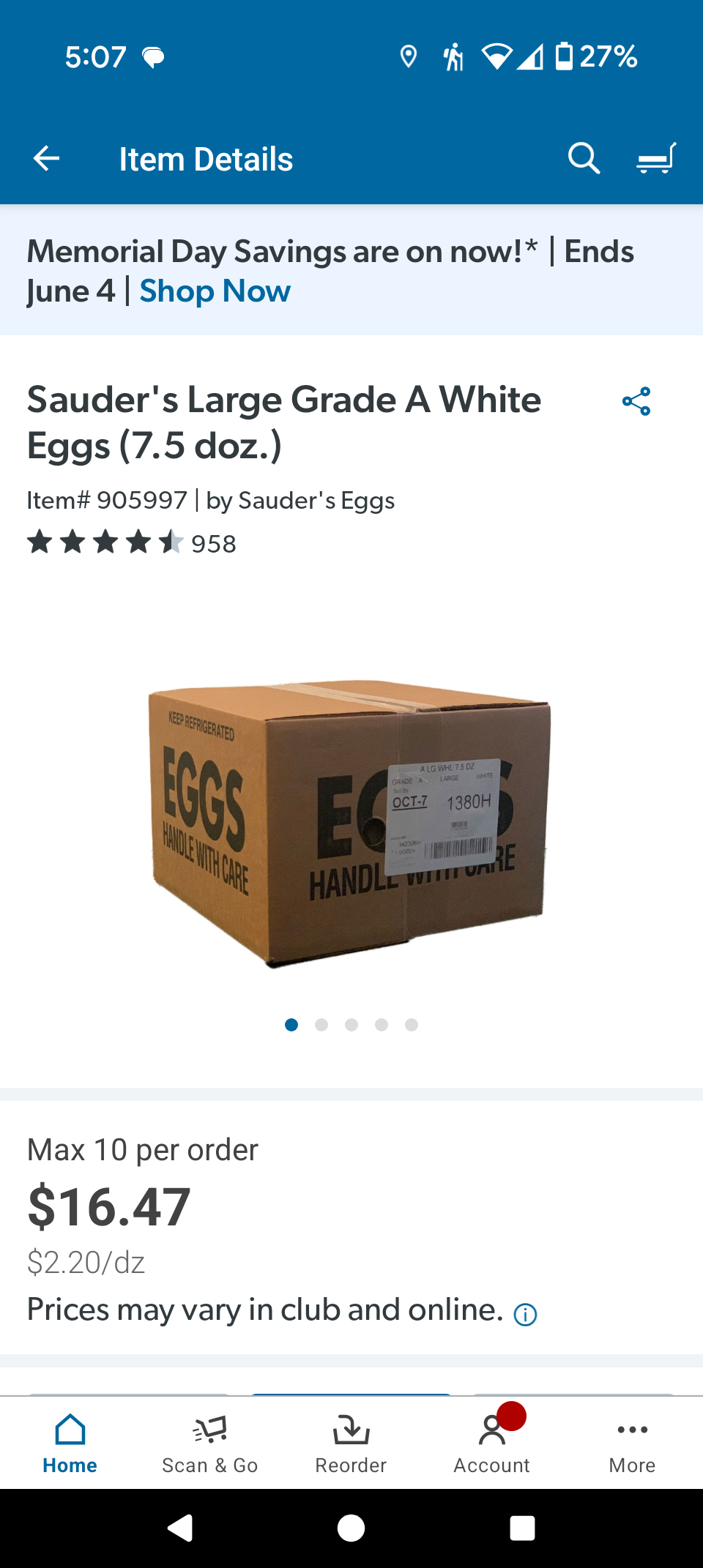703x1568 pixels.
Task: Tap the back arrow in header
Action: (x=46, y=158)
